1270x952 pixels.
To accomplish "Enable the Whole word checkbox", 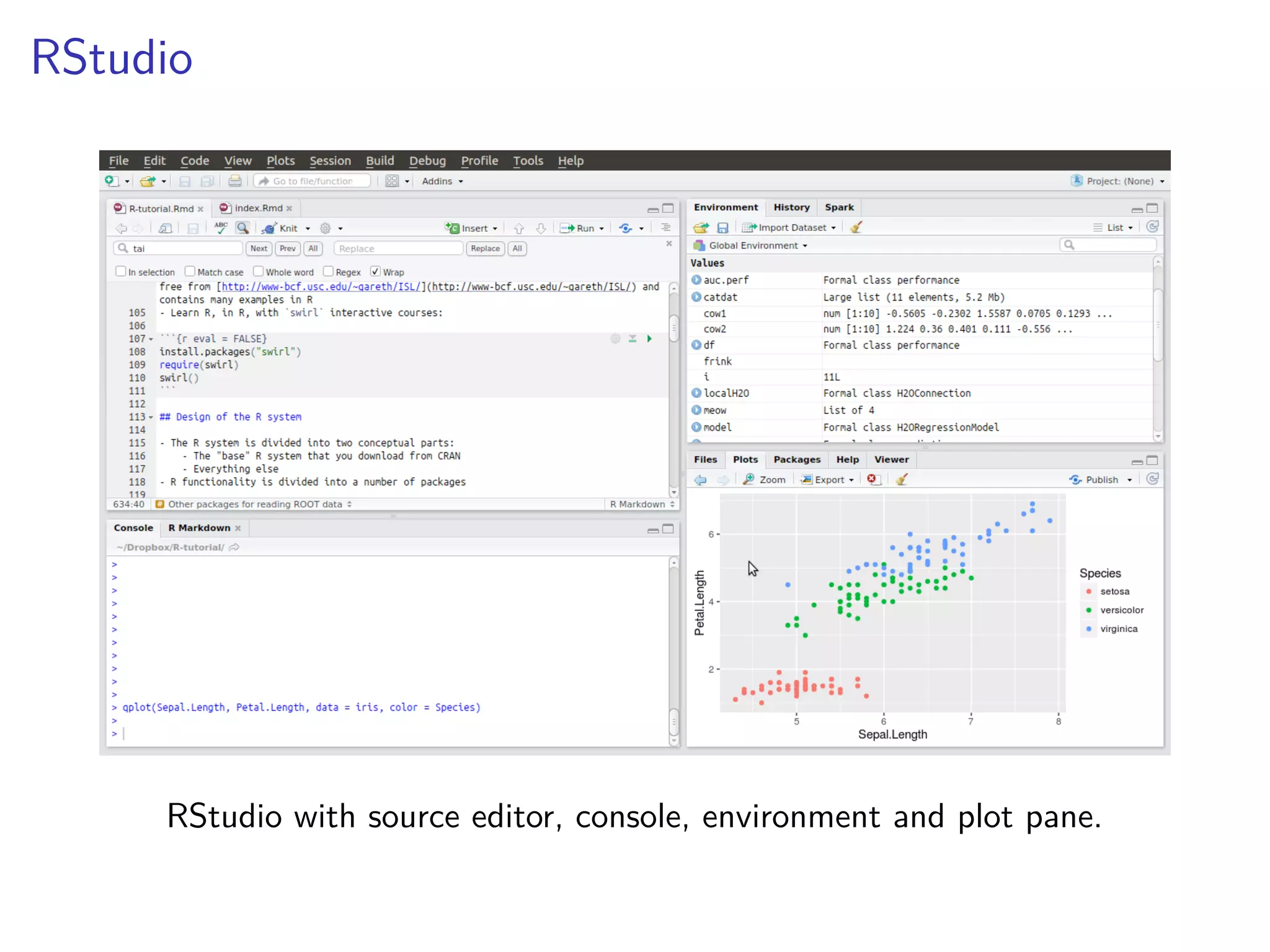I will (258, 271).
